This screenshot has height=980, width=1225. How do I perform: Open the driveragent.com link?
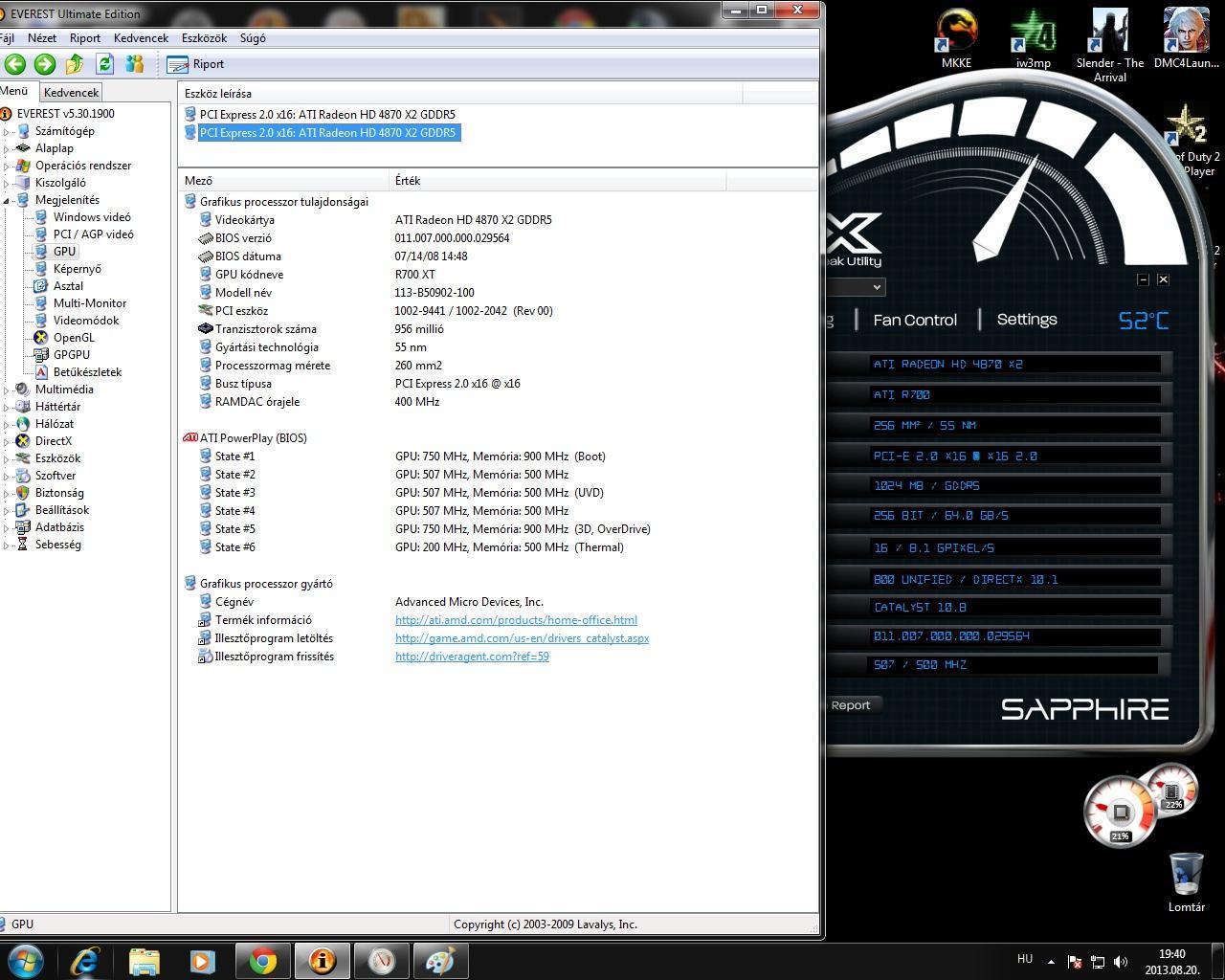pos(472,657)
